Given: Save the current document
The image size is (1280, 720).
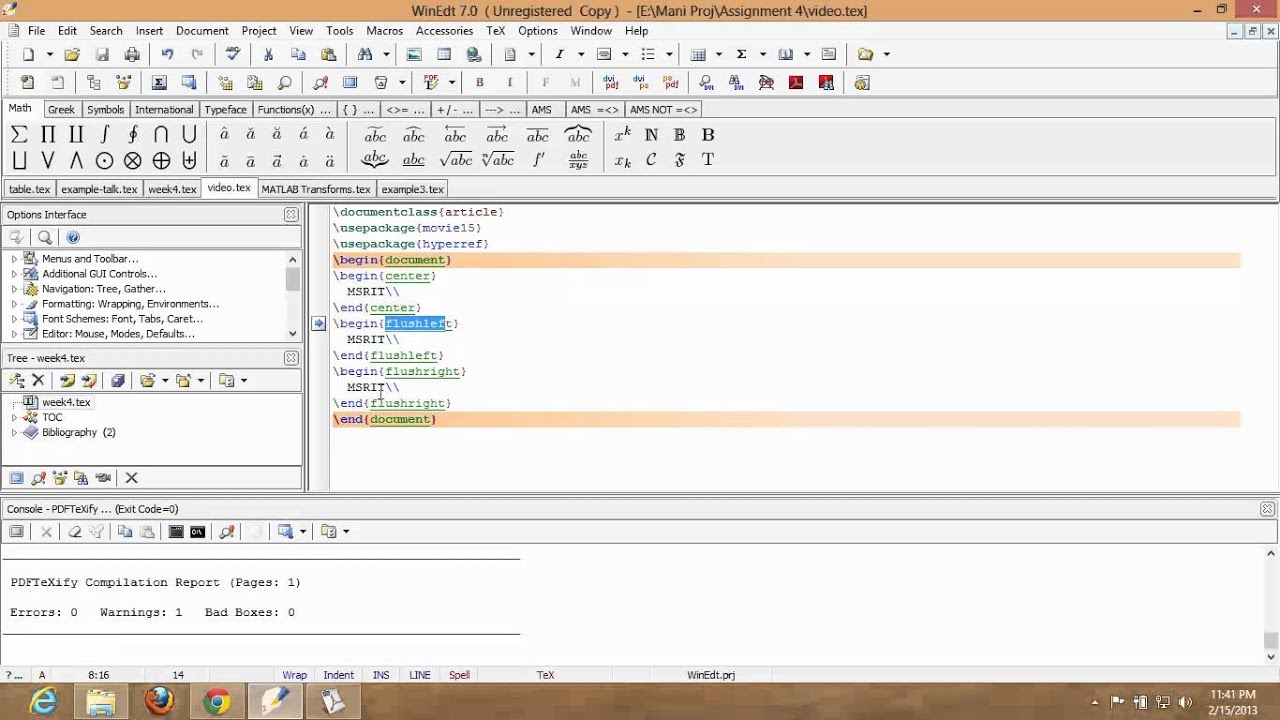Looking at the screenshot, I should [102, 55].
